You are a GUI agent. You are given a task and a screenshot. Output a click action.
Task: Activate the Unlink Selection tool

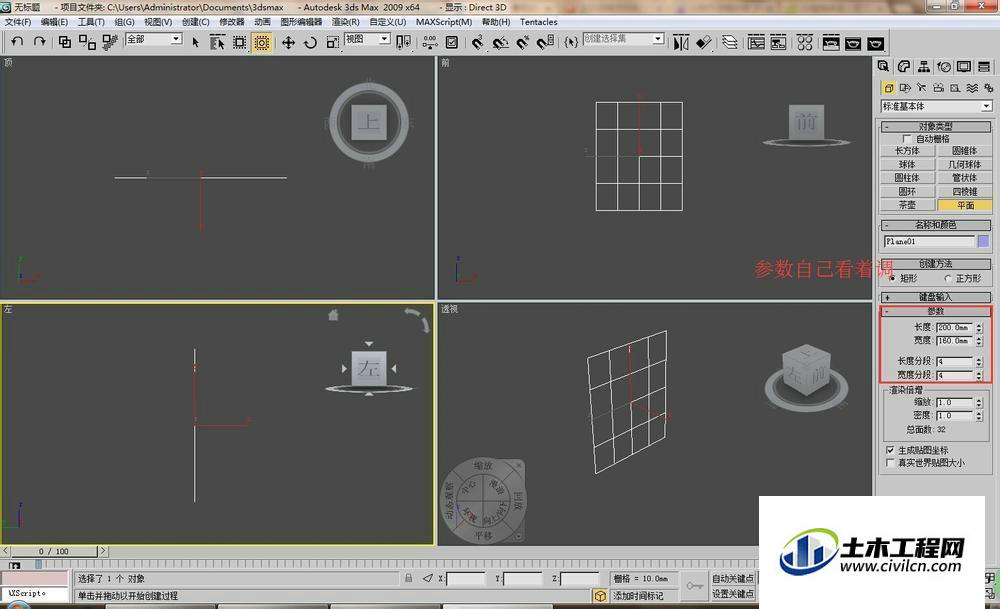(x=87, y=42)
